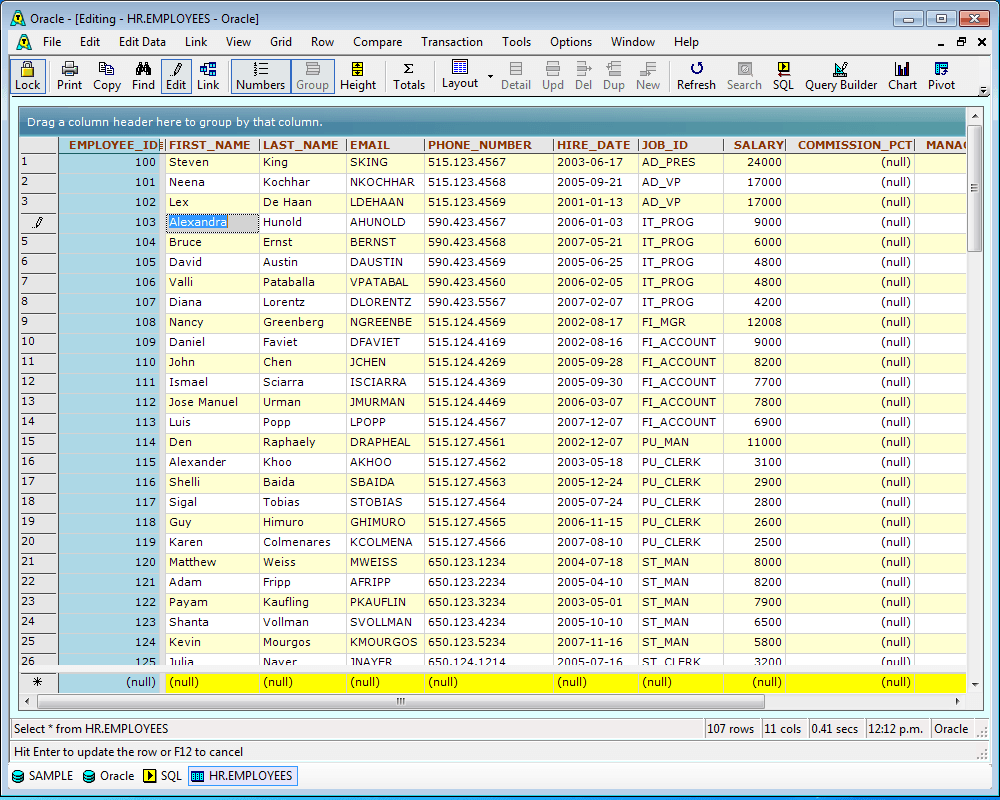Toggle row Numbers display
Viewport: 1000px width, 800px height.
coord(260,76)
